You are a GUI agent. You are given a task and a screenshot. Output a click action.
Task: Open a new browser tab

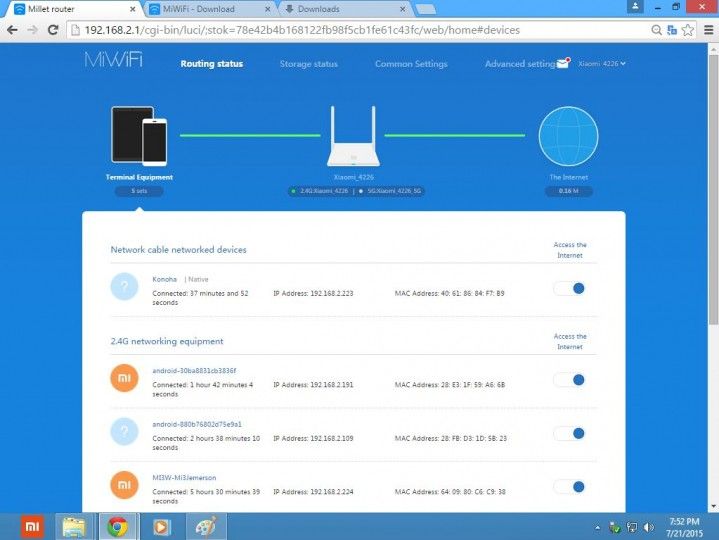coord(426,9)
